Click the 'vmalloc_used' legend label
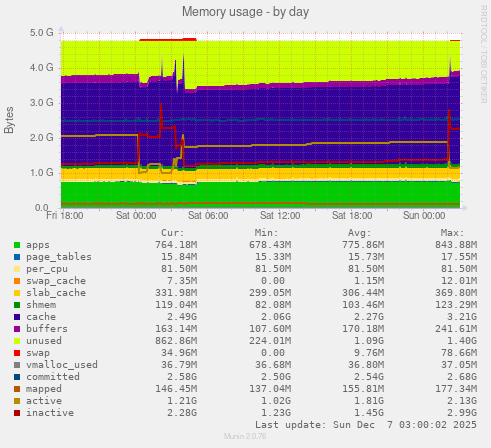 tap(62, 365)
